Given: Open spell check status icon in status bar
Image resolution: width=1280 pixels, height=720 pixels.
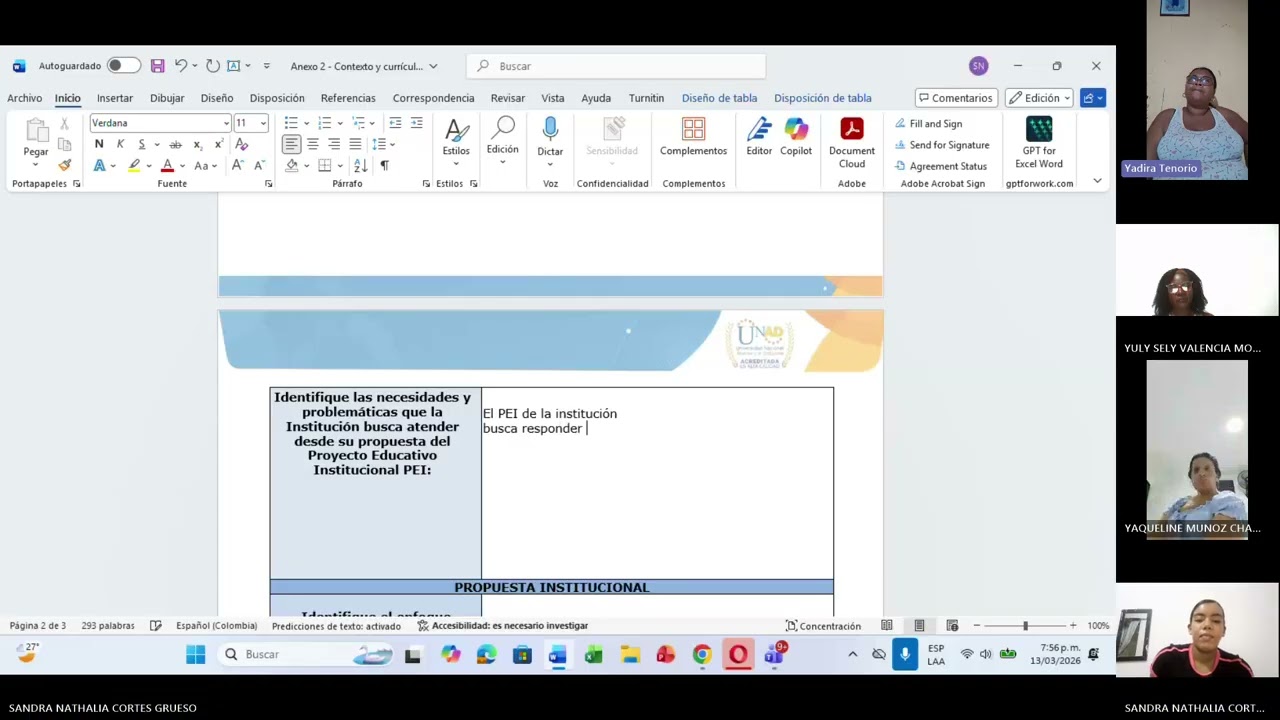Looking at the screenshot, I should pyautogui.click(x=156, y=626).
